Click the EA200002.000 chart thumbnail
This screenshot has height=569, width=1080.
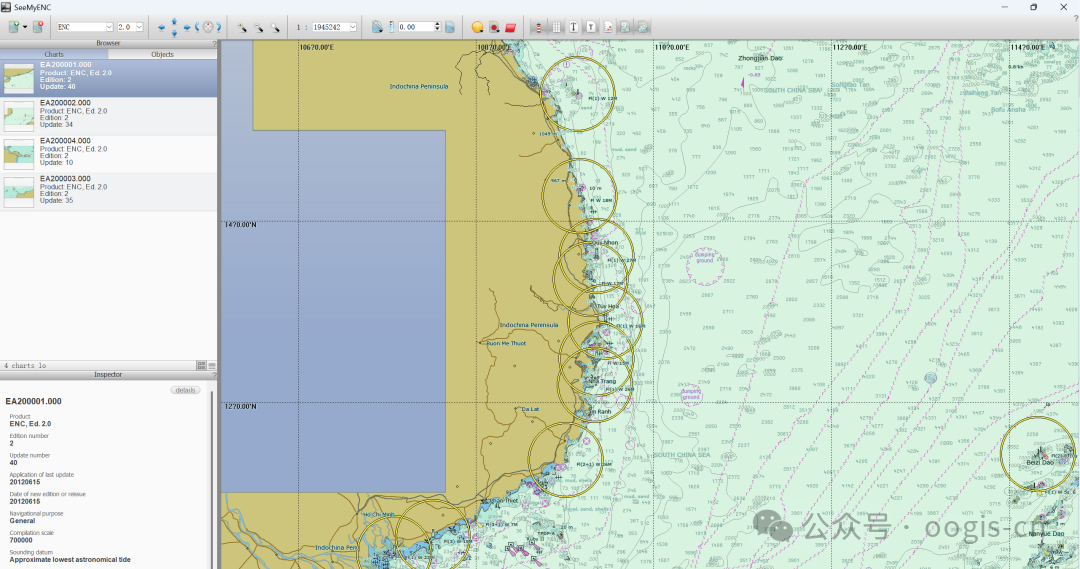click(x=19, y=116)
